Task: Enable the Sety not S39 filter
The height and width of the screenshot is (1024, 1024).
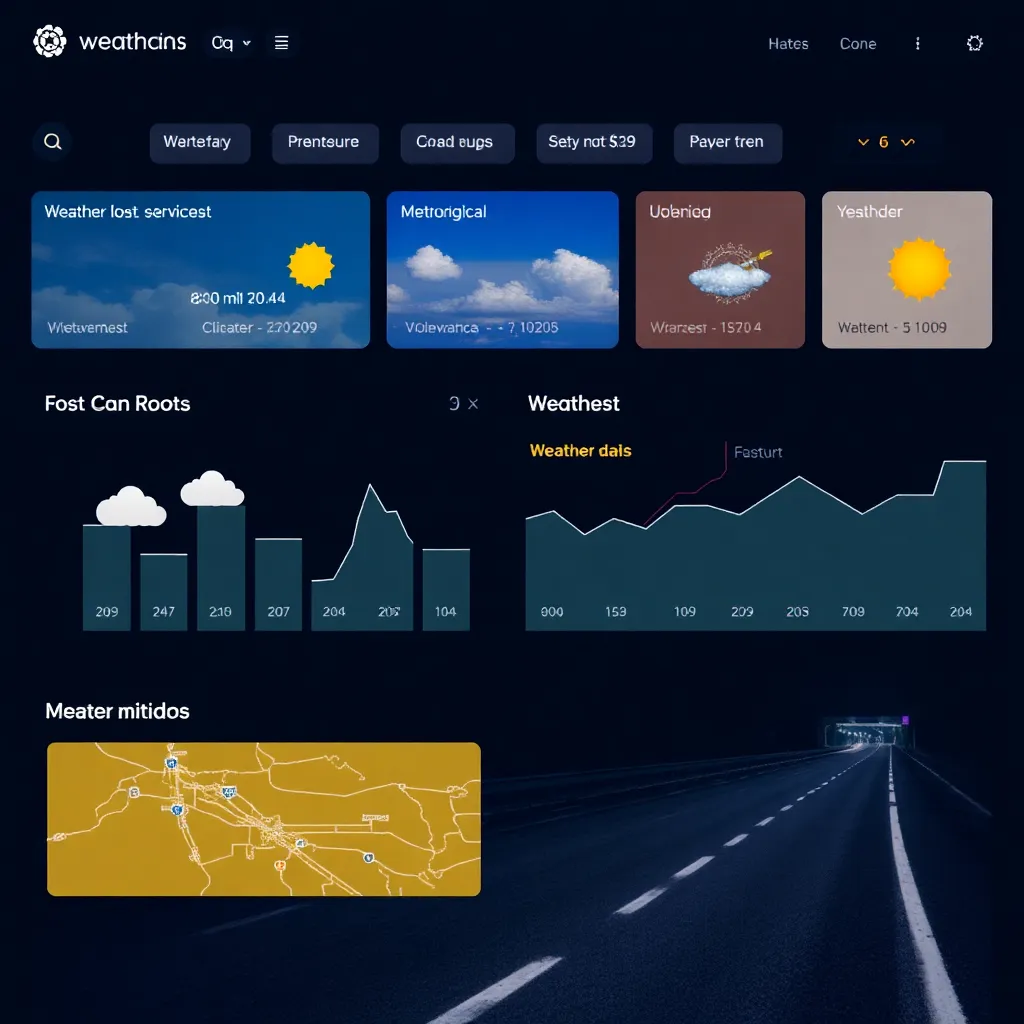Action: (594, 143)
